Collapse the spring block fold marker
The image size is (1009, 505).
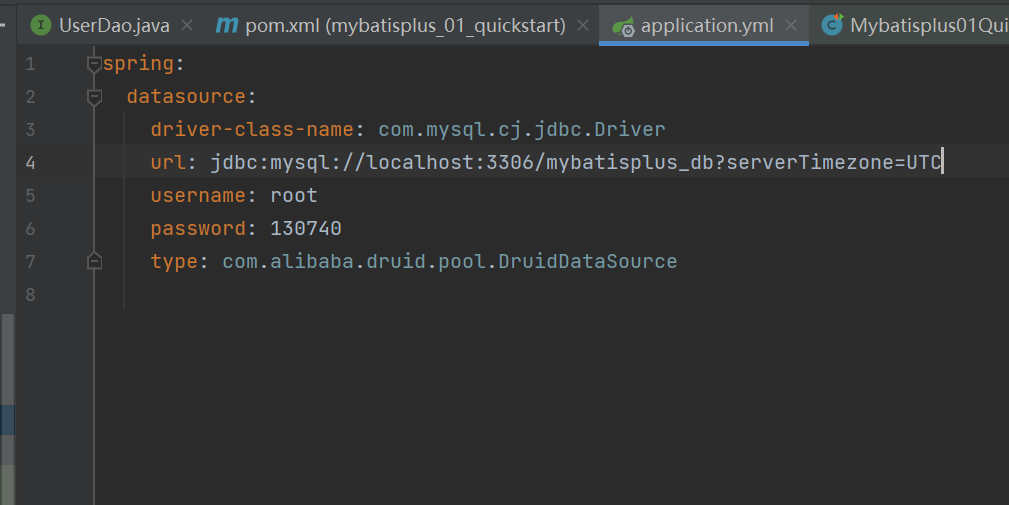pyautogui.click(x=94, y=64)
